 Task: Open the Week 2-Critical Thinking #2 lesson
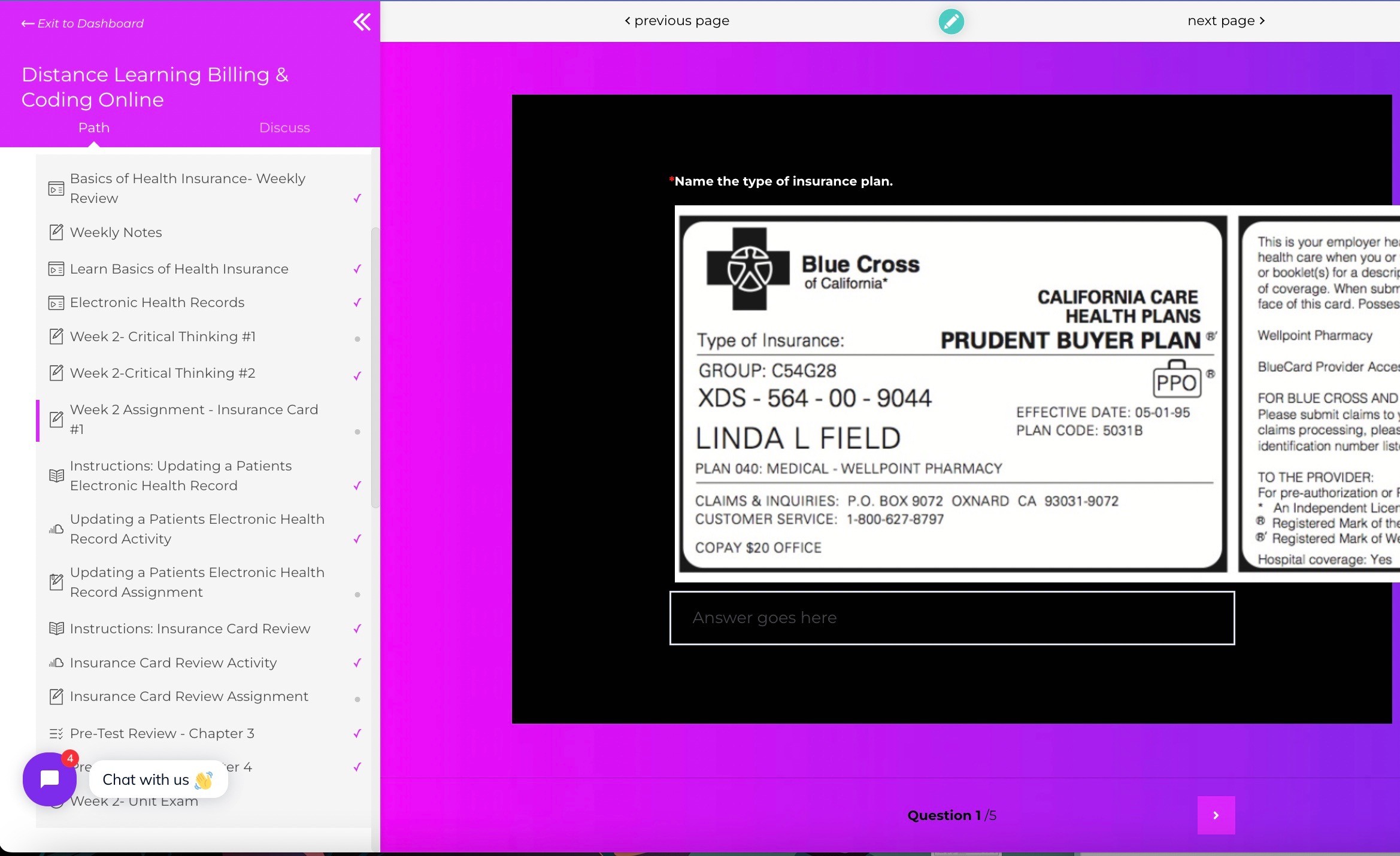[162, 373]
